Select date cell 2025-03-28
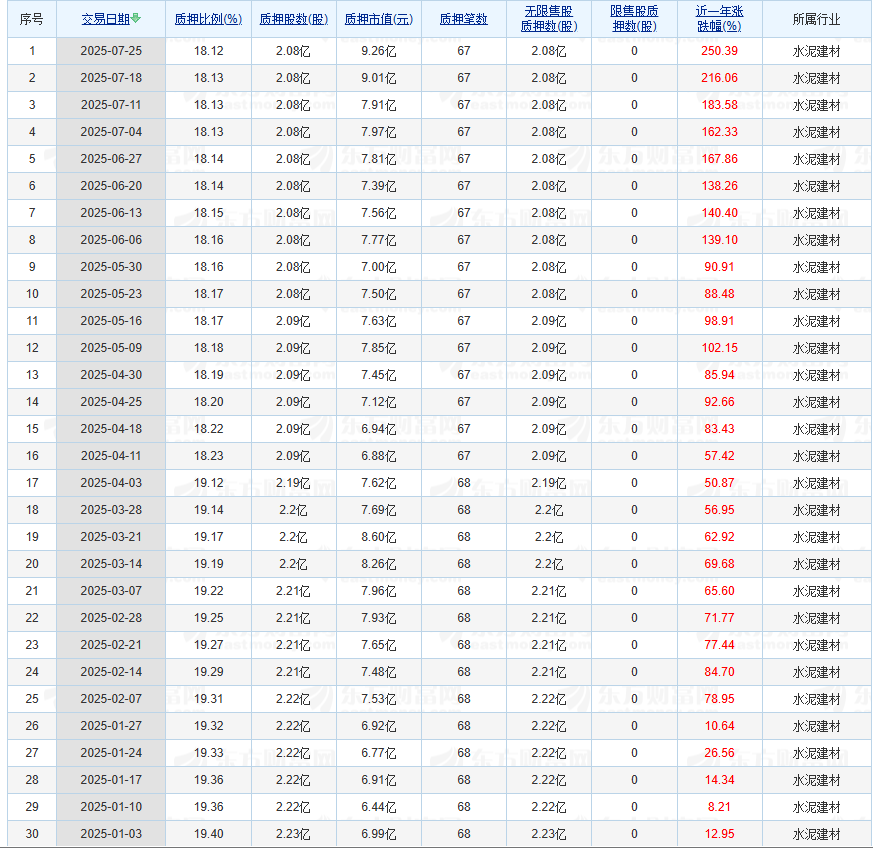Image resolution: width=873 pixels, height=848 pixels. point(111,510)
